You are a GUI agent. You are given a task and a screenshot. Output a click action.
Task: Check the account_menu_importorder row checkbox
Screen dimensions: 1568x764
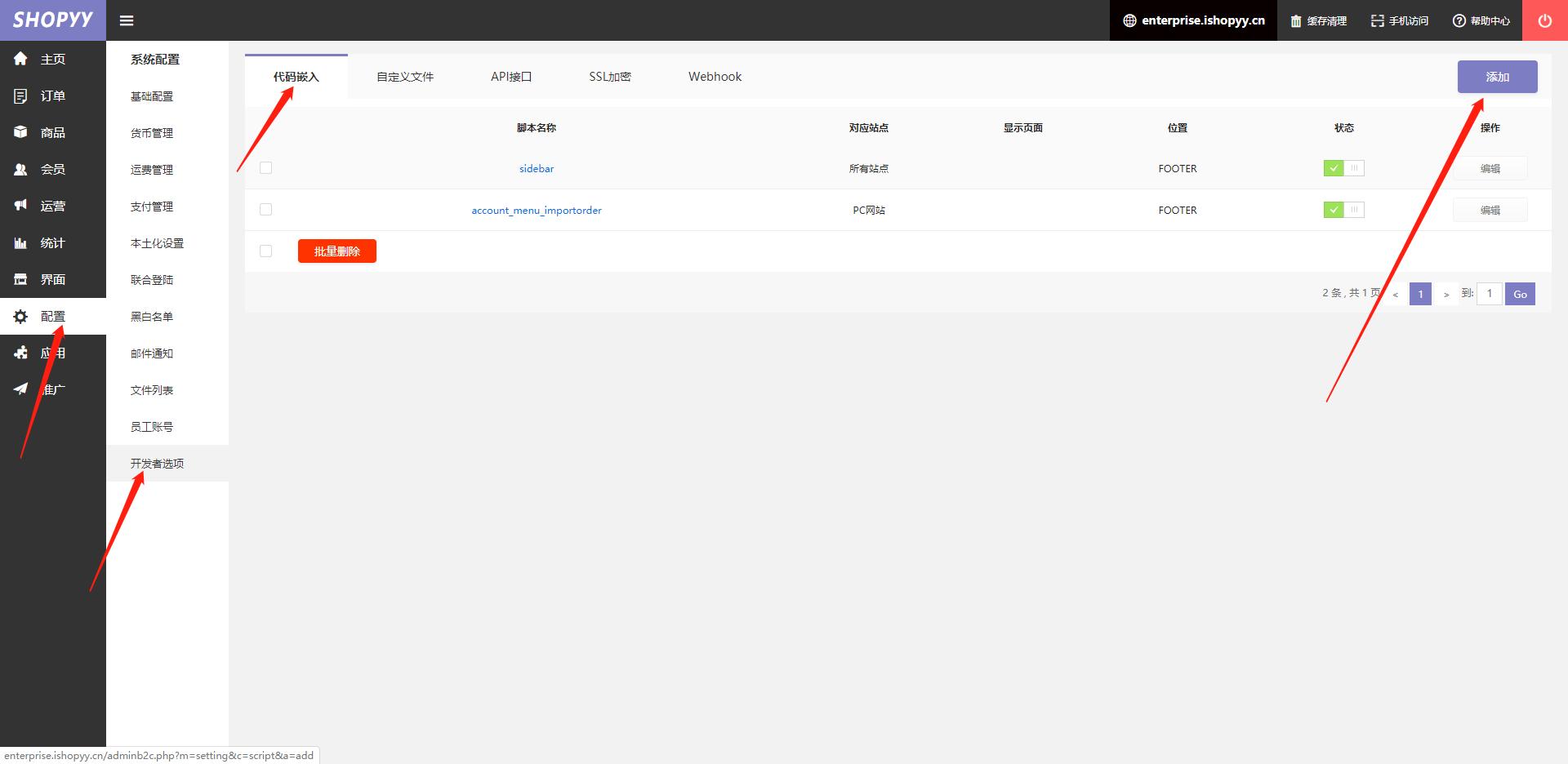click(265, 210)
